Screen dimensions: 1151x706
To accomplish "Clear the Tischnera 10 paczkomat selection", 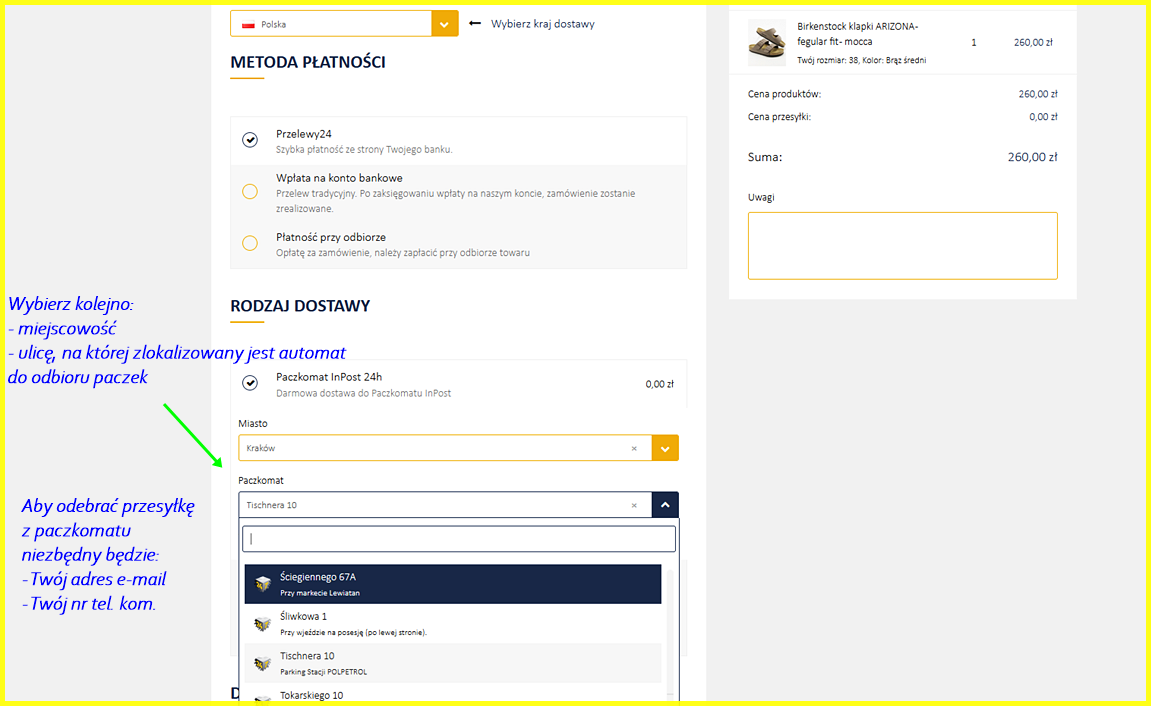I will pyautogui.click(x=634, y=506).
